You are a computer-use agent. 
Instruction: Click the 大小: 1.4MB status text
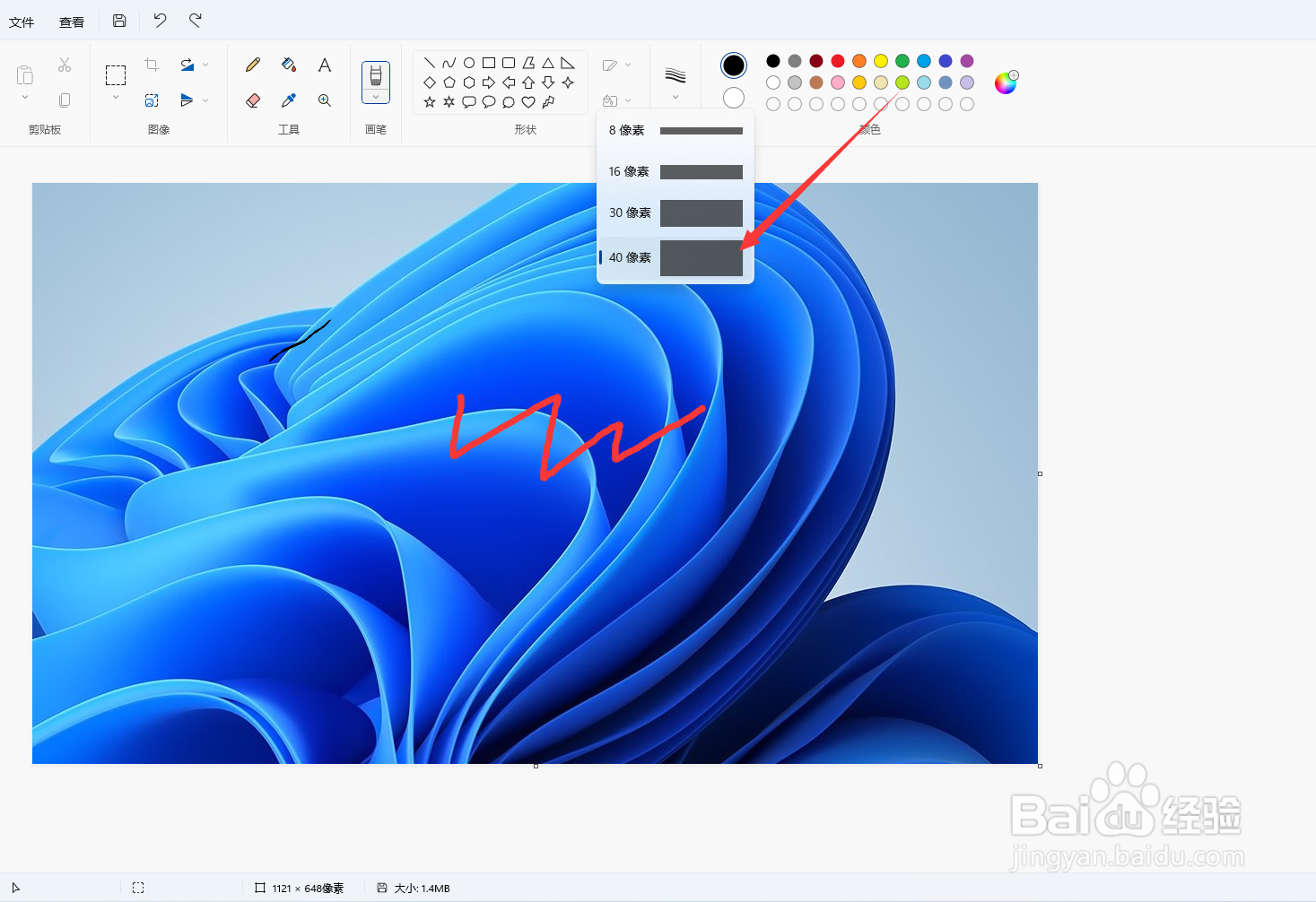[422, 889]
